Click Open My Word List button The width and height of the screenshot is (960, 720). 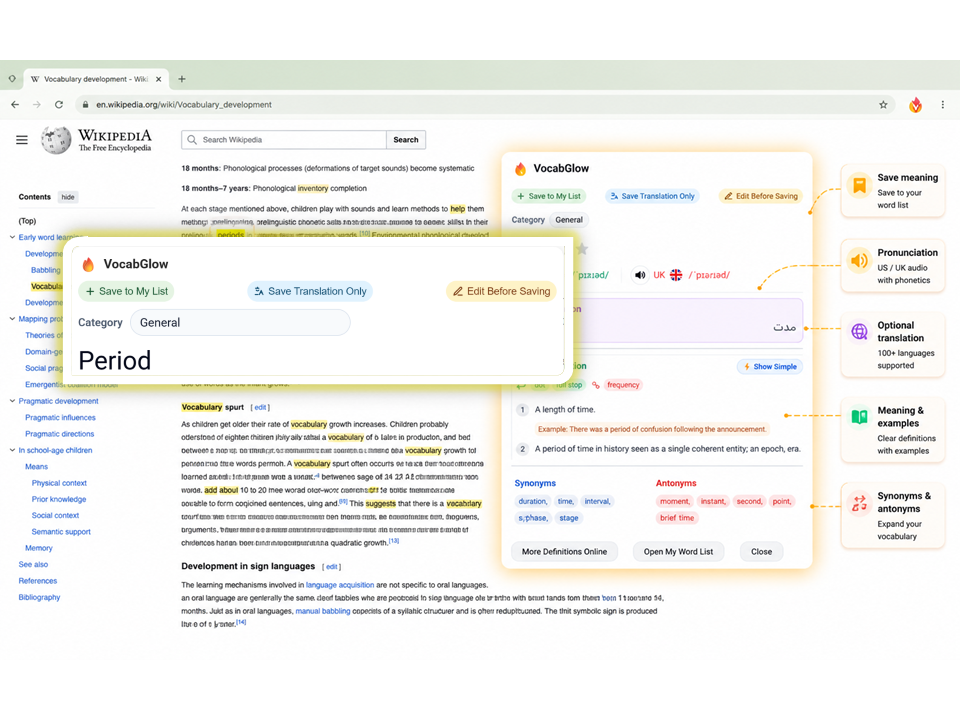pyautogui.click(x=678, y=552)
